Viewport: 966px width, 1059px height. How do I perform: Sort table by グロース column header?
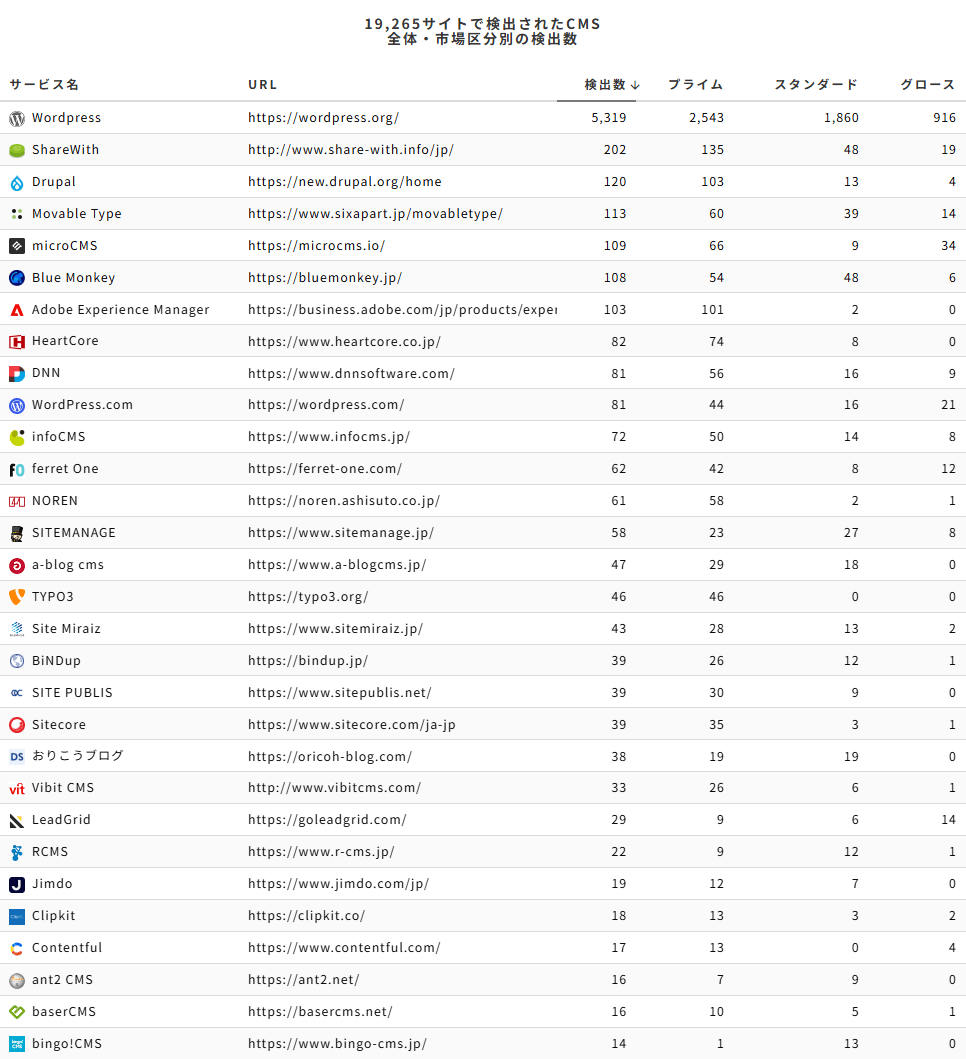[x=928, y=85]
